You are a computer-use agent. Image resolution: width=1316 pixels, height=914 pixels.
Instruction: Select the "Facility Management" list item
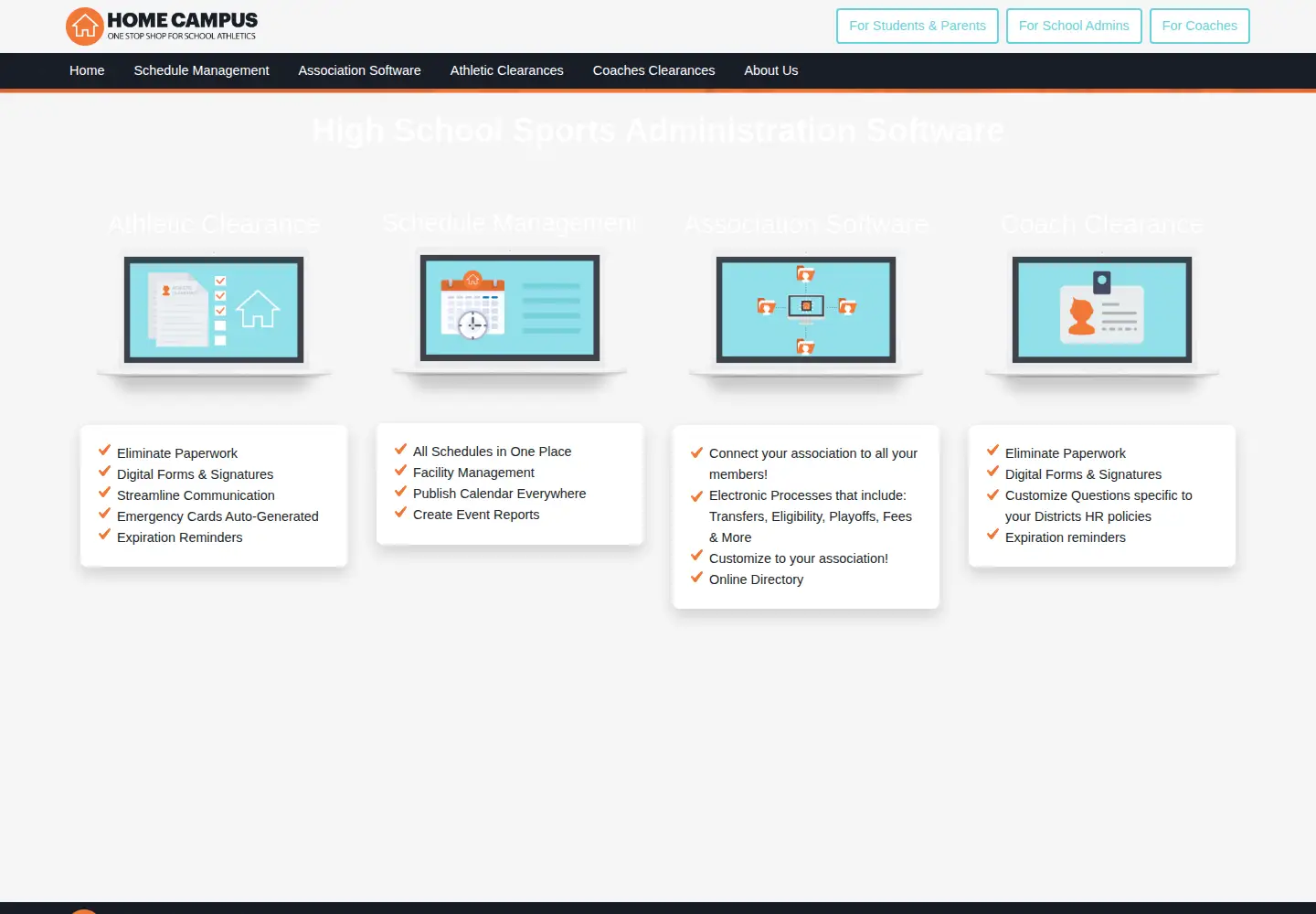pos(473,473)
